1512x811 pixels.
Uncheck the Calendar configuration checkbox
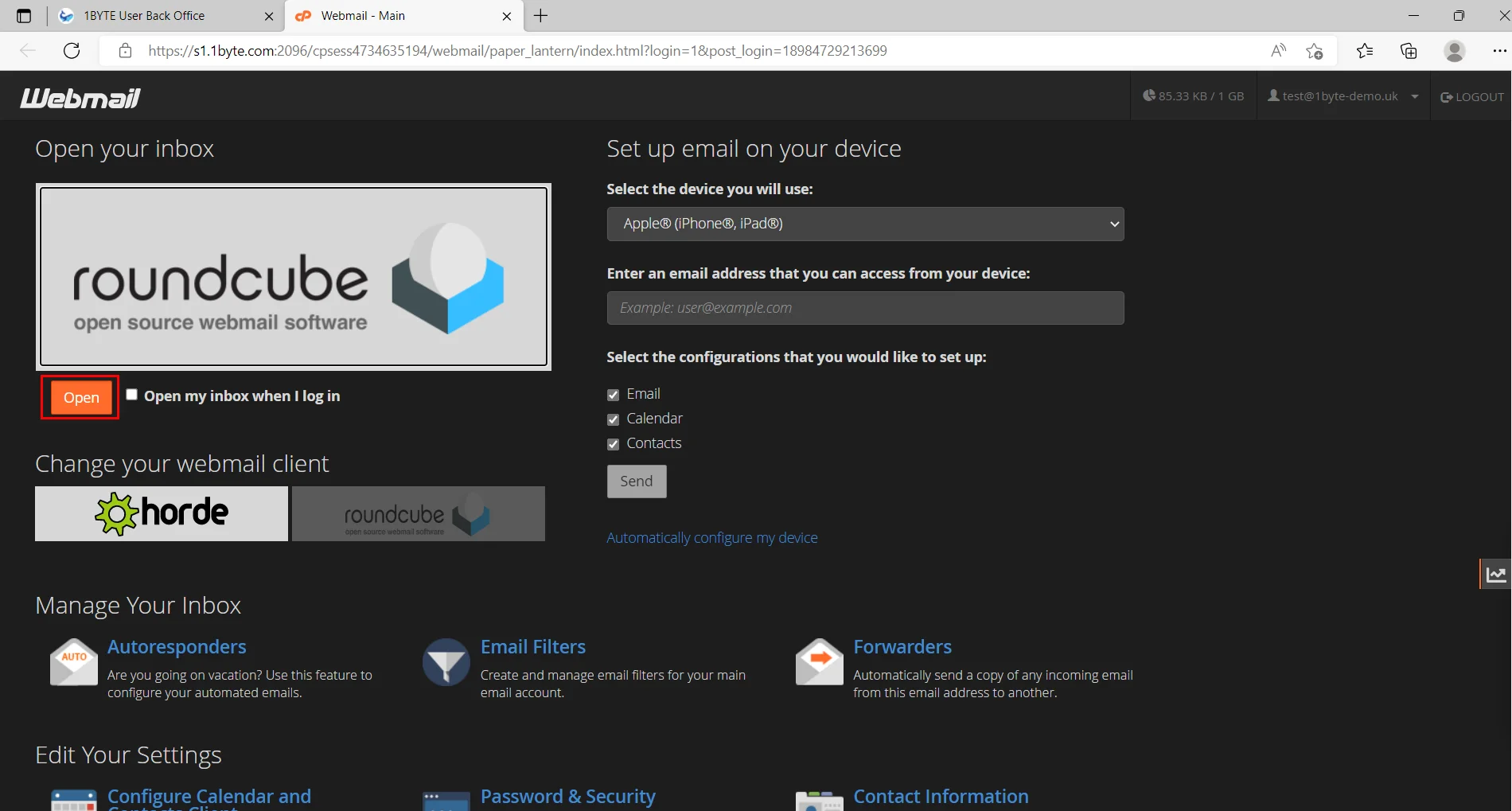tap(613, 419)
